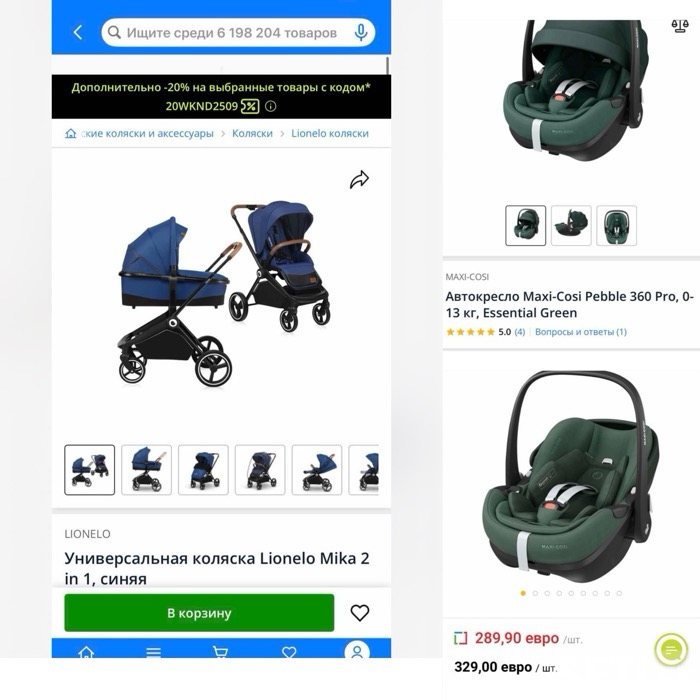Screen dimensions: 700x700
Task: Click the magnifier search icon
Action: [114, 32]
